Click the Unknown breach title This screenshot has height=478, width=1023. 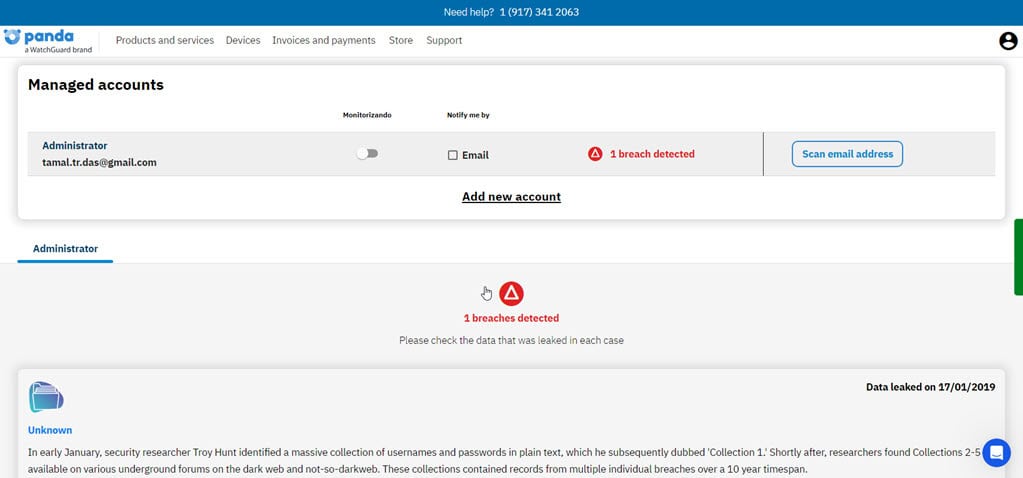50,430
